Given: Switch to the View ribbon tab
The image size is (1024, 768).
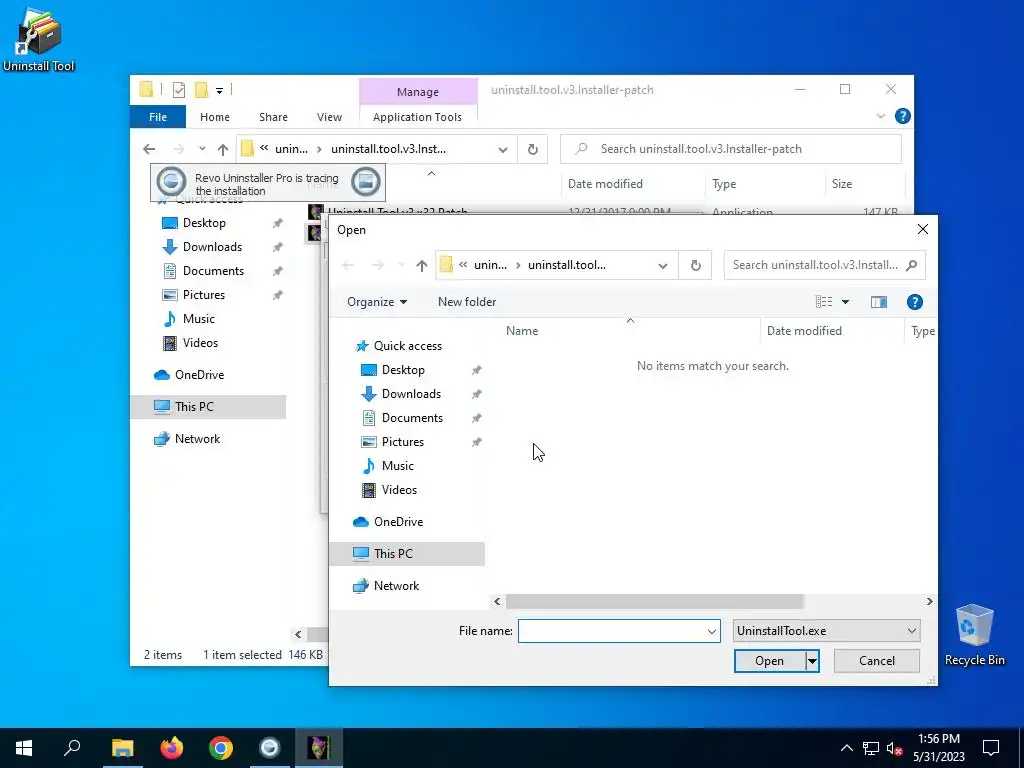Looking at the screenshot, I should tap(329, 117).
